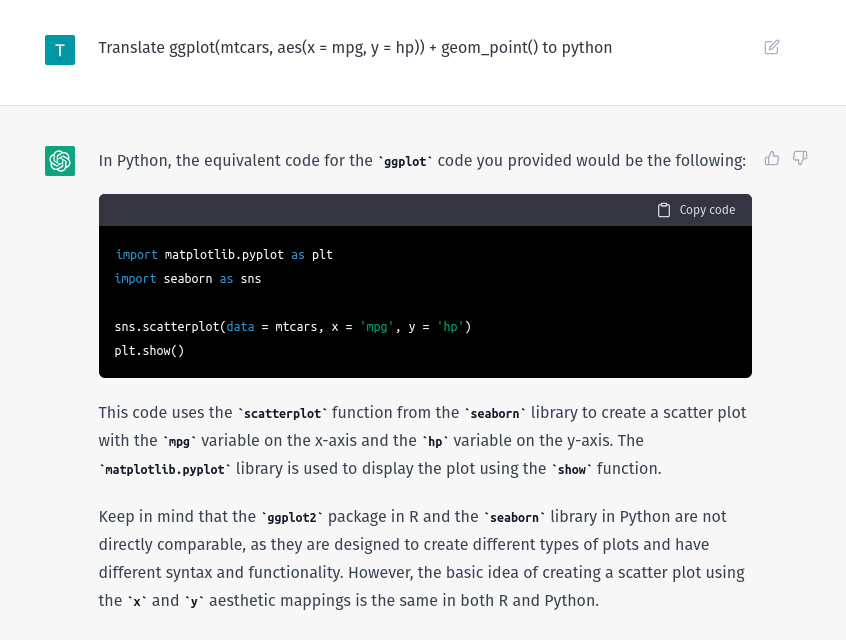This screenshot has height=640, width=846.
Task: Click the user prompt text about ggplot
Action: [355, 47]
